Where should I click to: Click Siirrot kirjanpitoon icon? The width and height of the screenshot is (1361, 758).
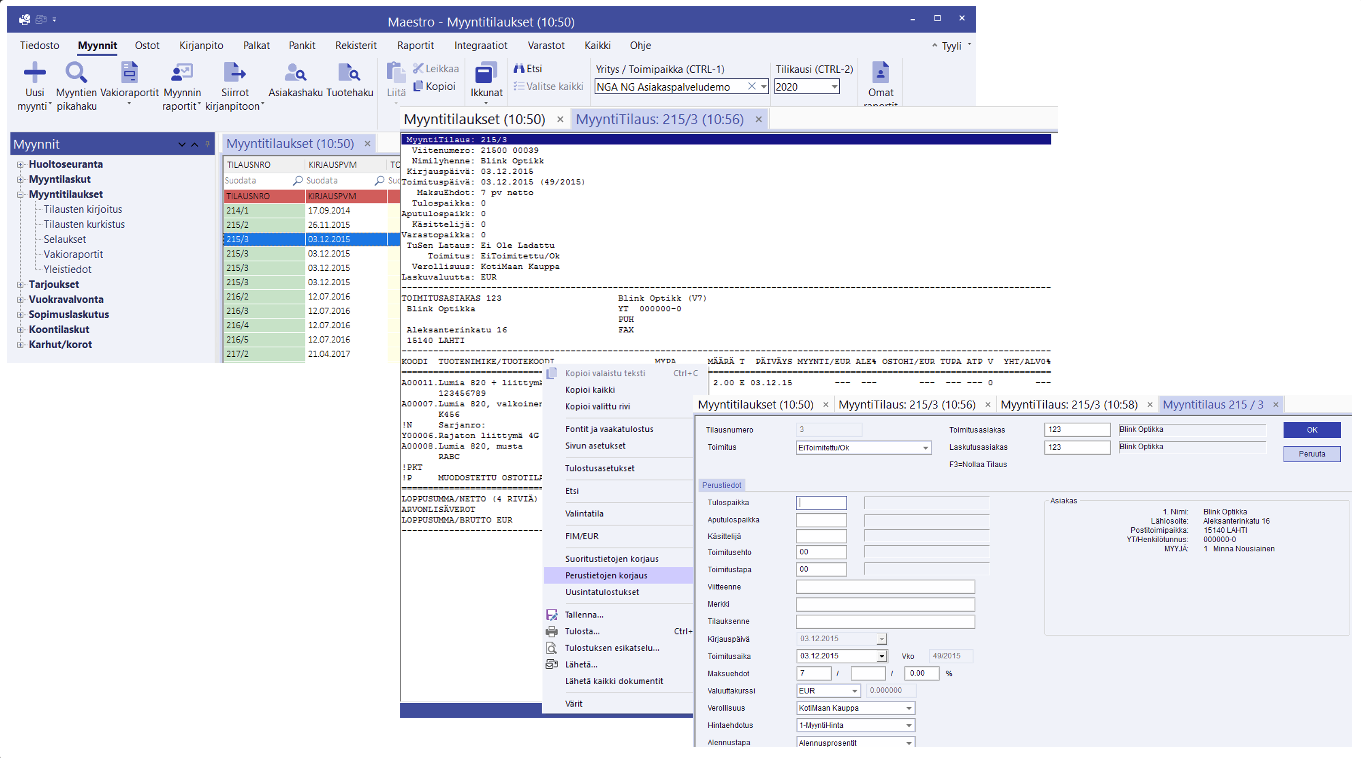tap(234, 72)
